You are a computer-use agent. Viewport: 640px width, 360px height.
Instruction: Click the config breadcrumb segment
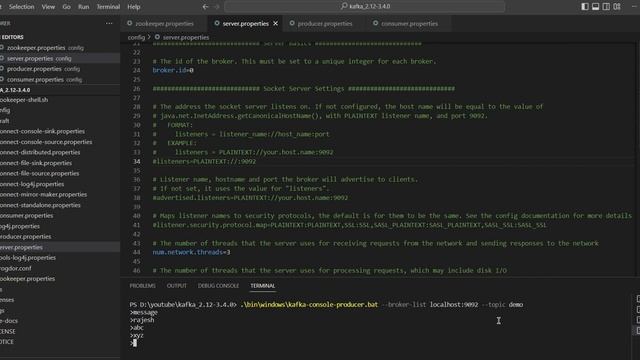(136, 37)
